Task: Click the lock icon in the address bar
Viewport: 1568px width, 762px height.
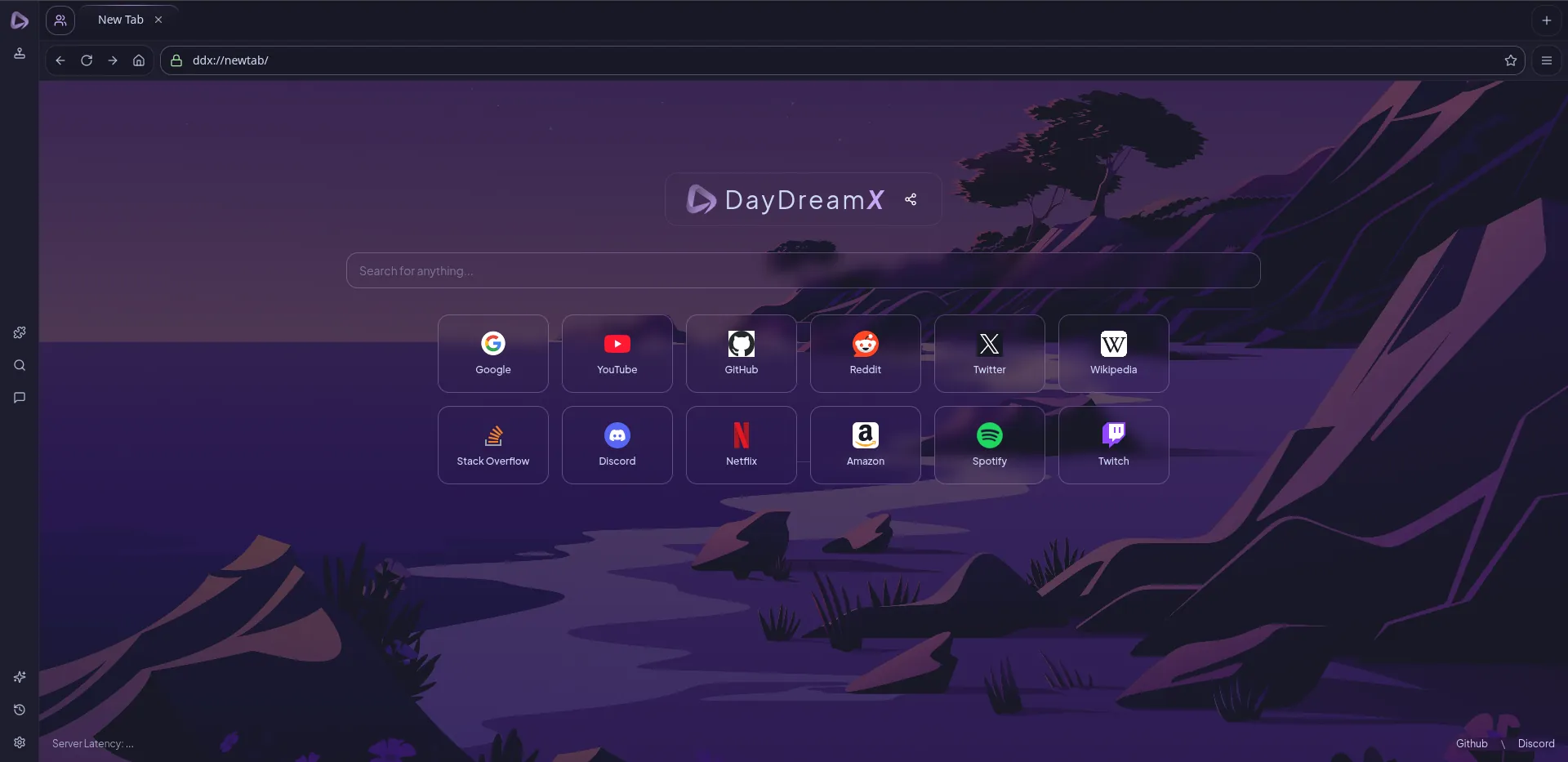Action: point(176,60)
